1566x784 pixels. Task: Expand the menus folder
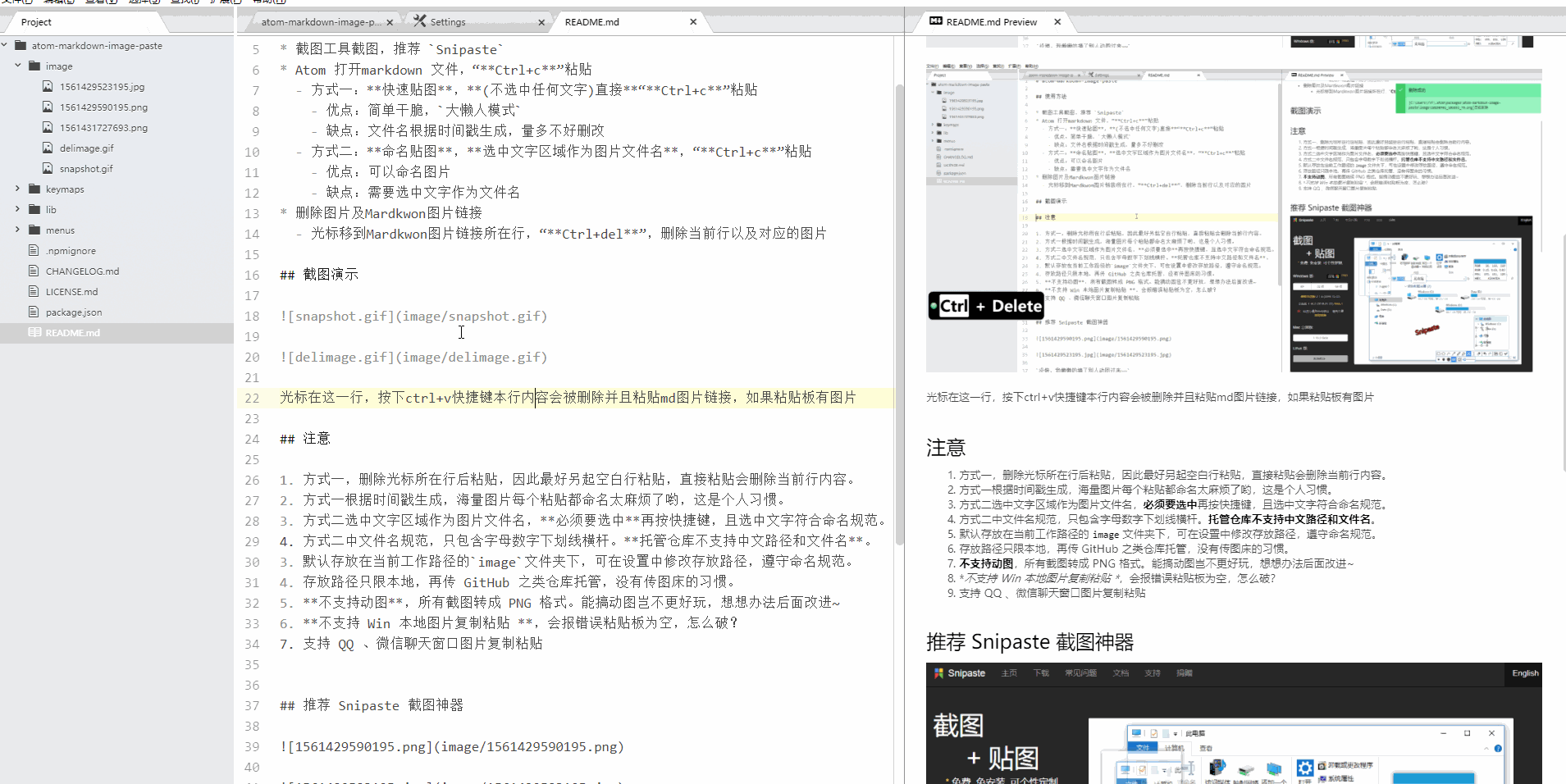(18, 230)
